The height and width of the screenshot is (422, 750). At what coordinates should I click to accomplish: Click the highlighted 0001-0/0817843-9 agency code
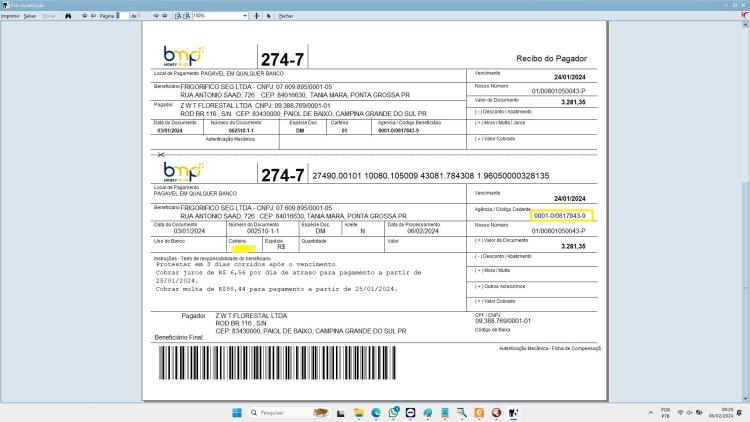(561, 216)
